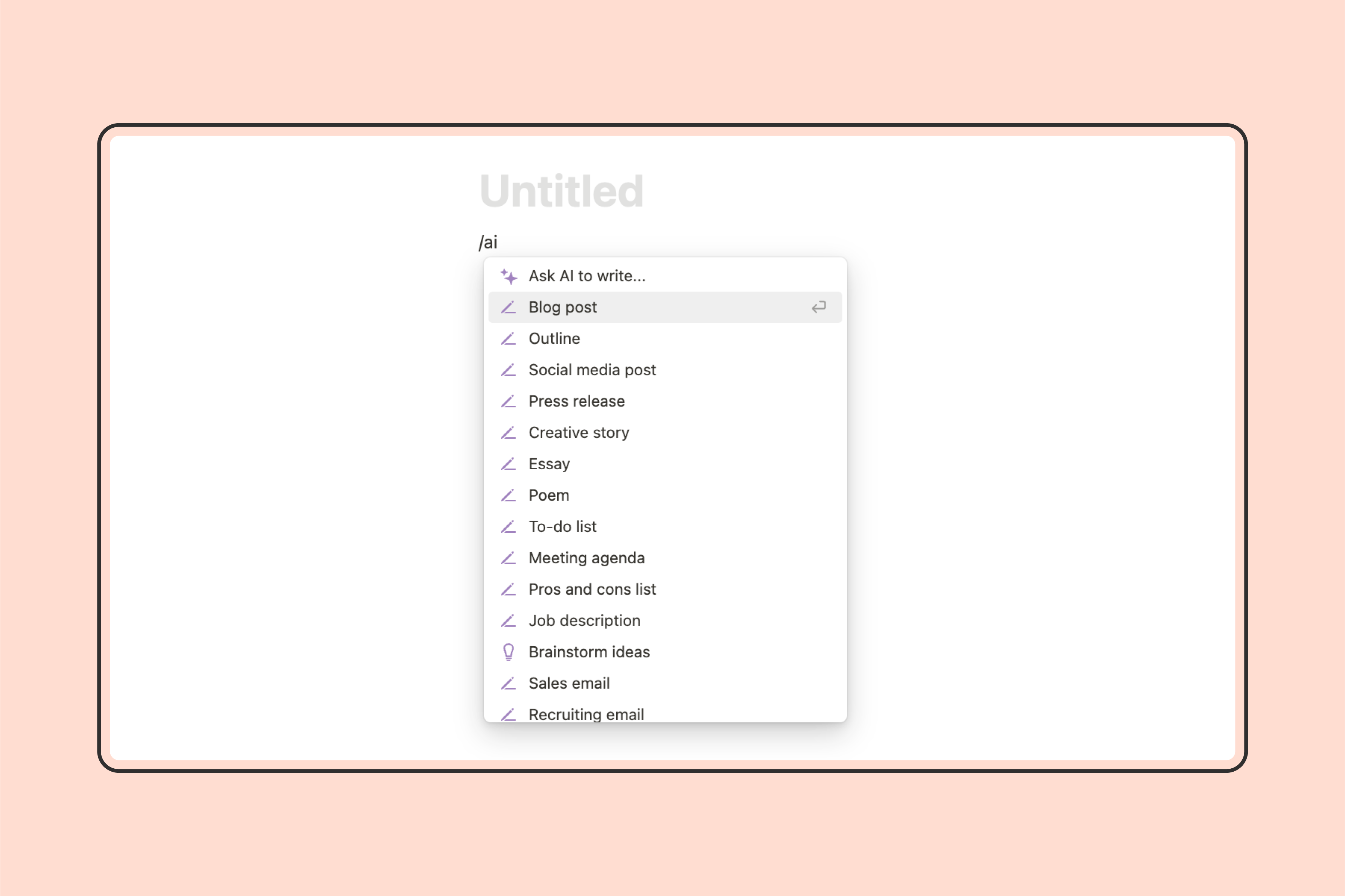Image resolution: width=1345 pixels, height=896 pixels.
Task: Click the Untitled page title field
Action: 561,191
